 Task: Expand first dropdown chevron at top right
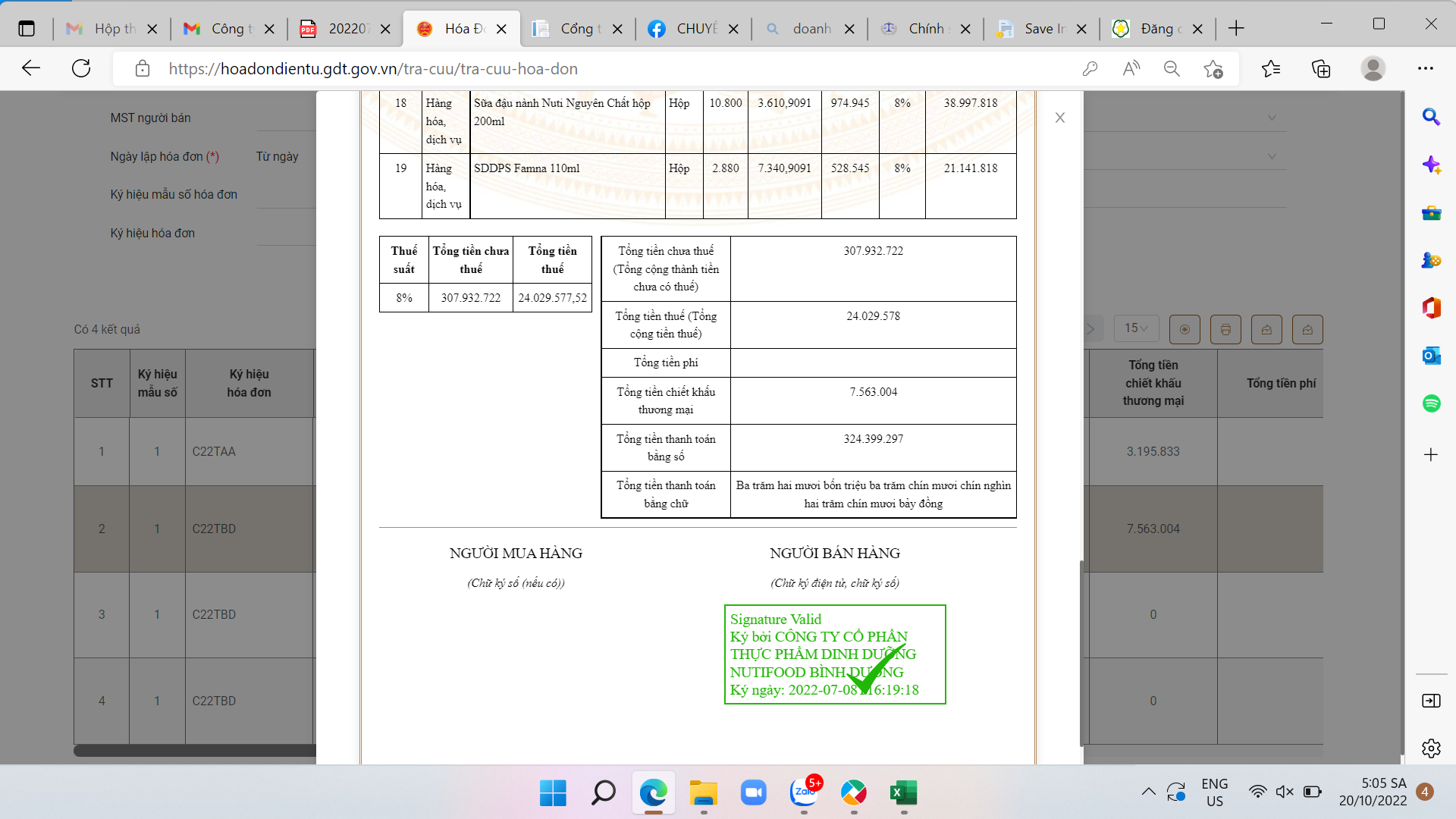1272,118
